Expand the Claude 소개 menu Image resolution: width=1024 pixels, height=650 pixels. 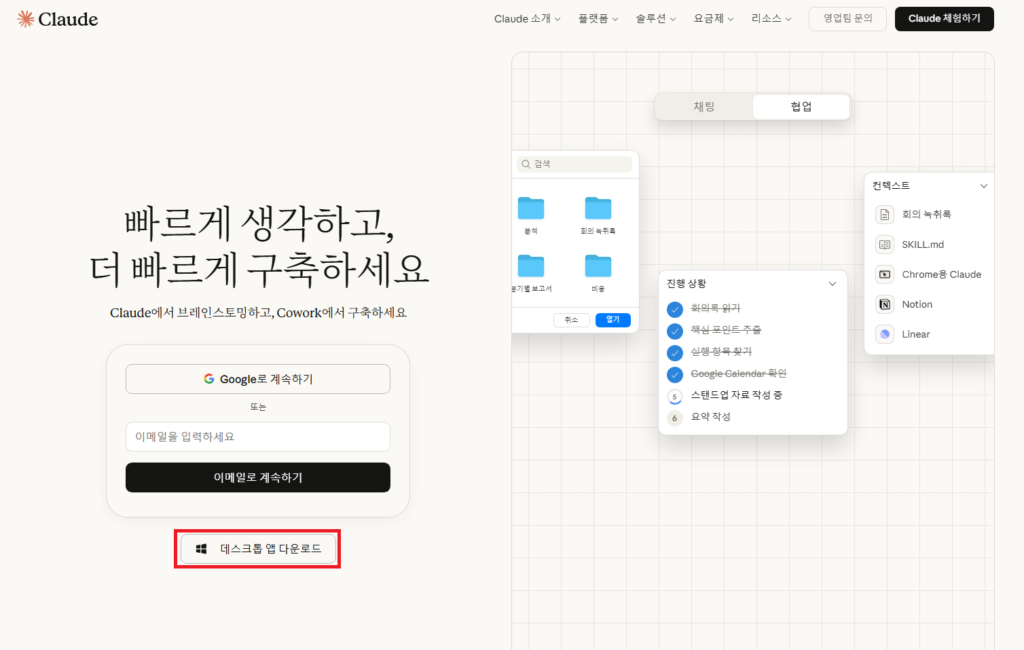pyautogui.click(x=527, y=19)
